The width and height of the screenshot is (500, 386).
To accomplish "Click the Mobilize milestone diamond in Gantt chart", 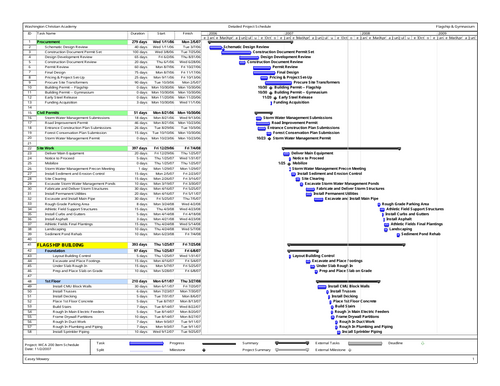I will coord(289,164).
